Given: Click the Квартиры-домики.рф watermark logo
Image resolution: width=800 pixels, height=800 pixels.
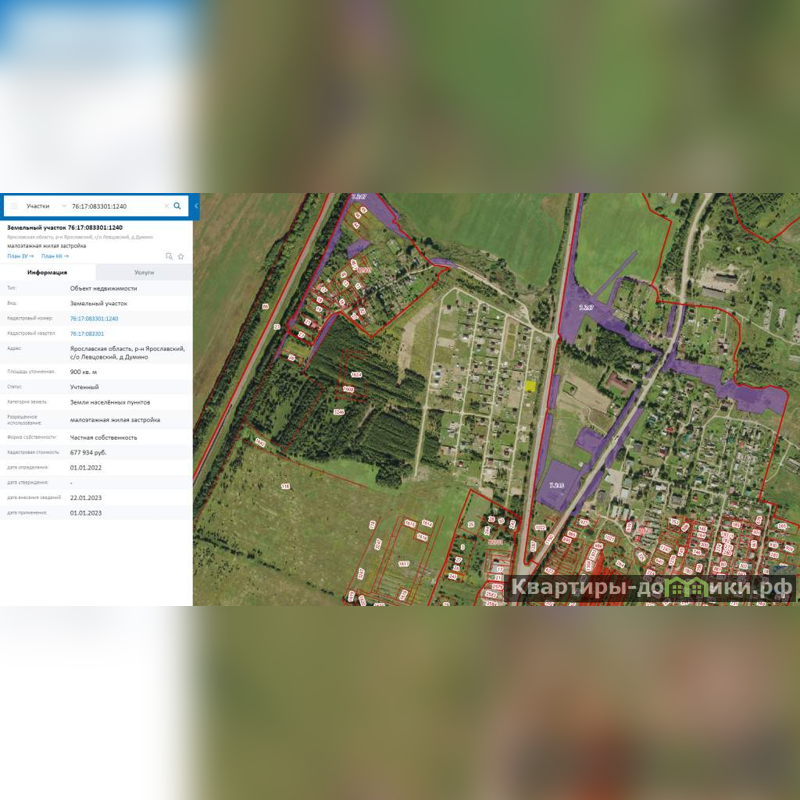Looking at the screenshot, I should (x=652, y=588).
